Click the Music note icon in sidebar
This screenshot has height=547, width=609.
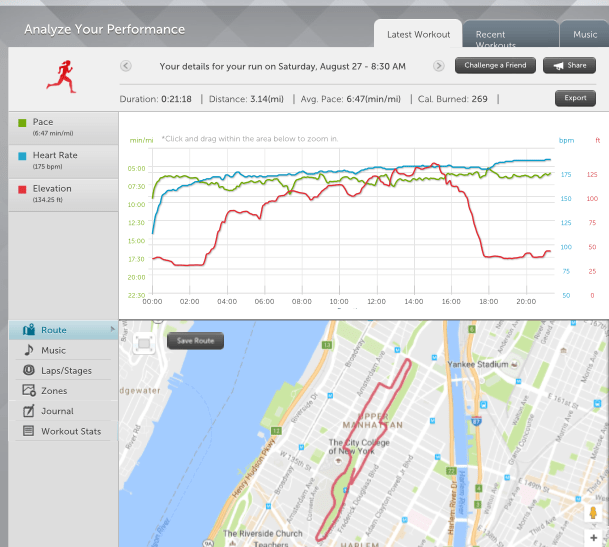pyautogui.click(x=28, y=350)
